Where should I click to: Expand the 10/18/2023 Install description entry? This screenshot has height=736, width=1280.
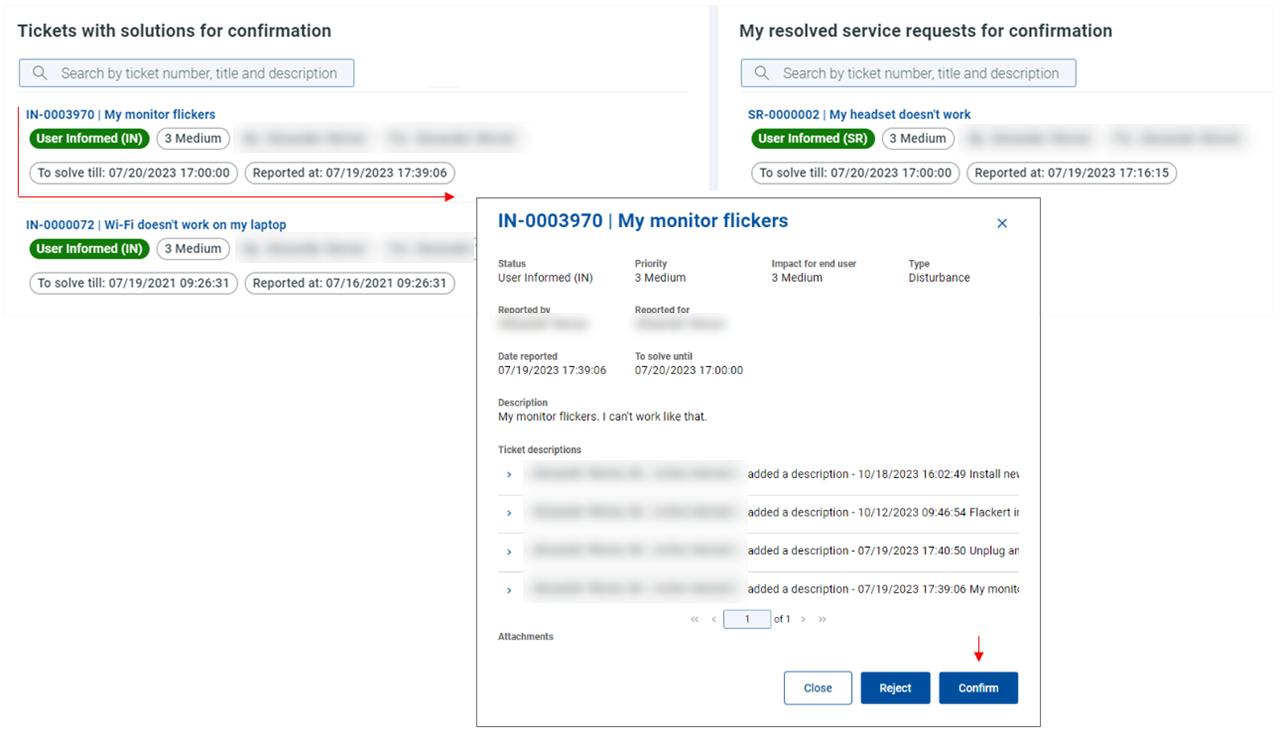tap(510, 474)
